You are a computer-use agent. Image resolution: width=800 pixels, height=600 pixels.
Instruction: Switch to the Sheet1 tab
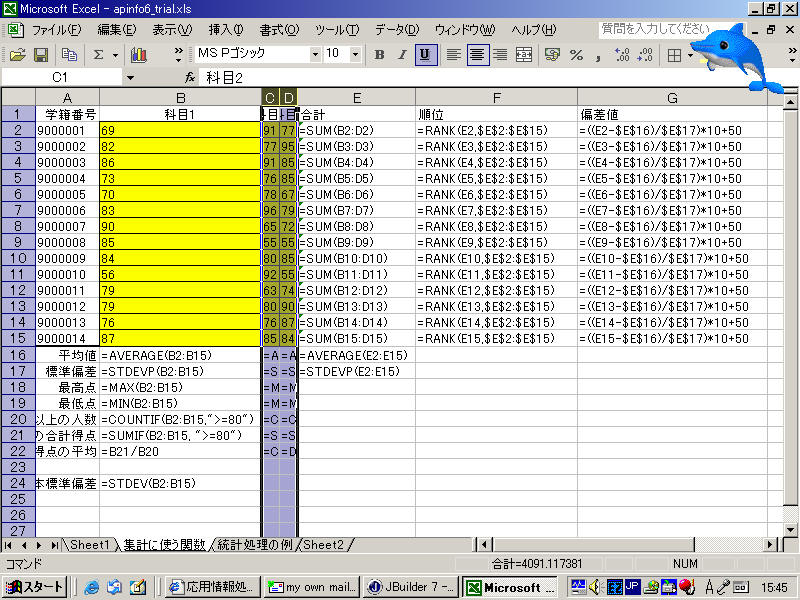pyautogui.click(x=89, y=545)
